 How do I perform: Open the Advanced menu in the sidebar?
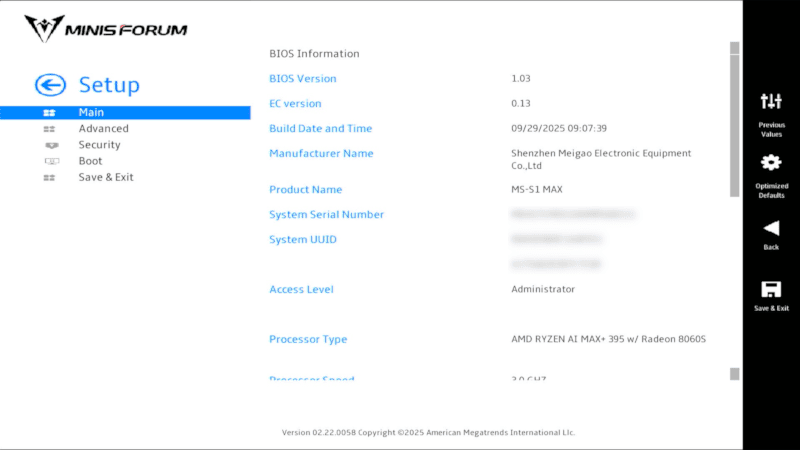click(103, 129)
